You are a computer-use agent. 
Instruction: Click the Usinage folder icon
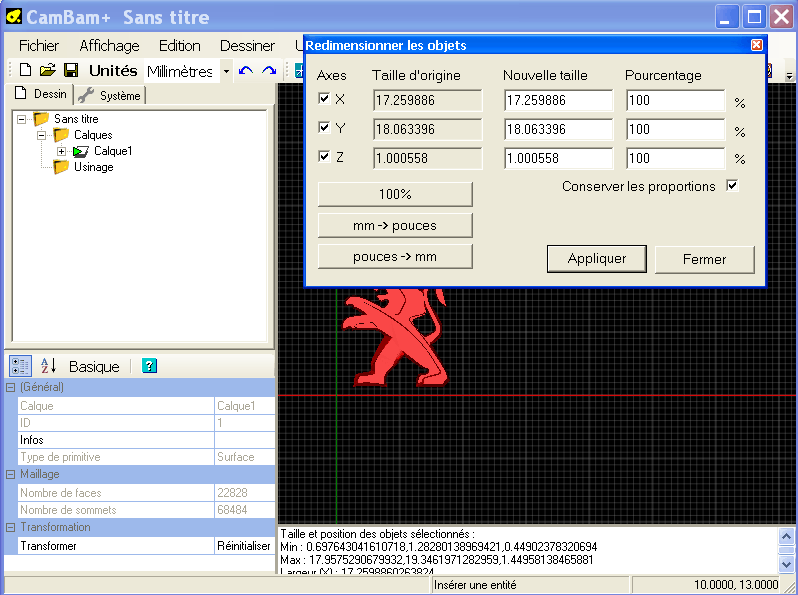(x=61, y=167)
